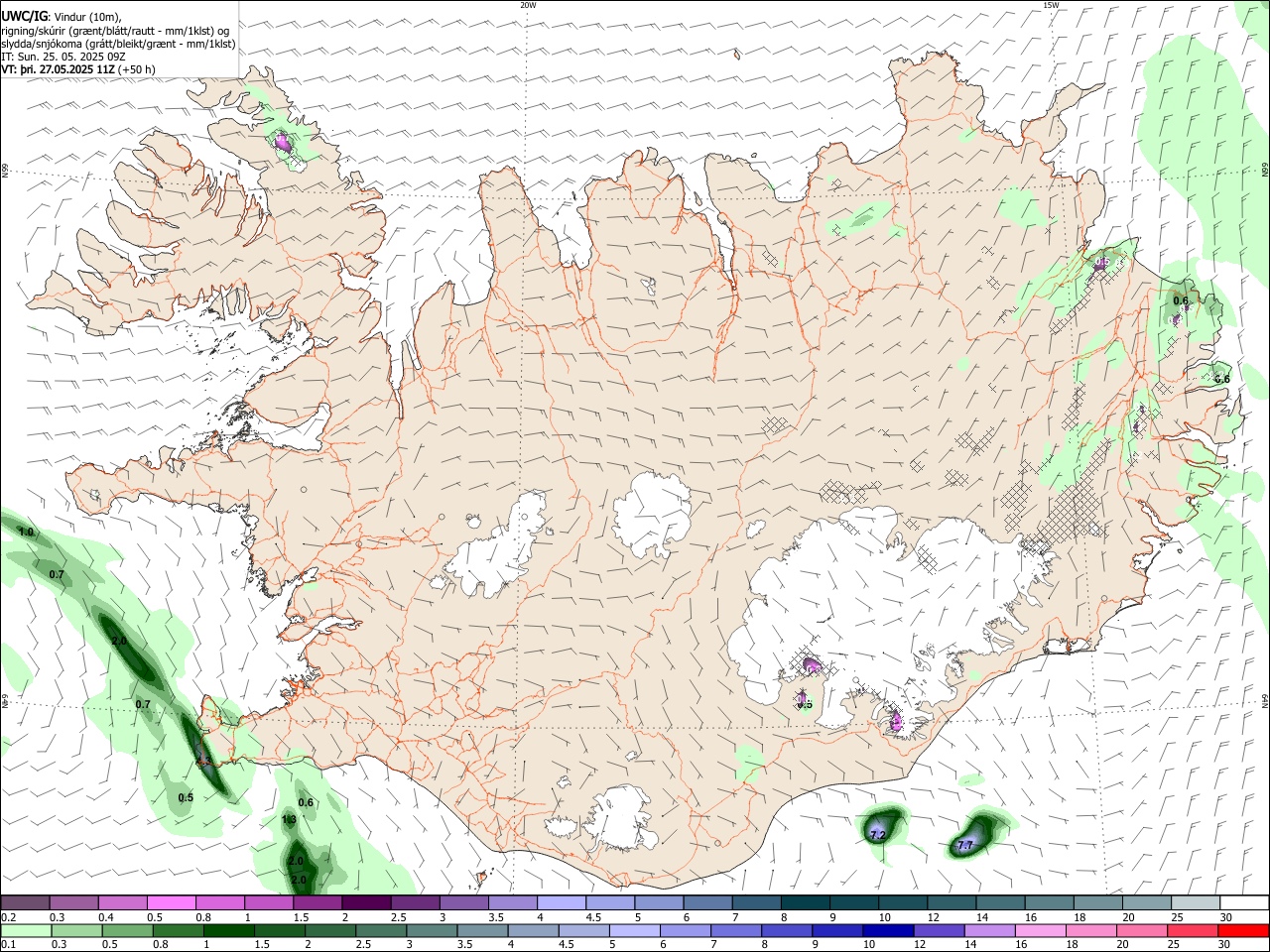
Task: Click the '7.2' precipitation value off the south coast
Action: coord(877,836)
